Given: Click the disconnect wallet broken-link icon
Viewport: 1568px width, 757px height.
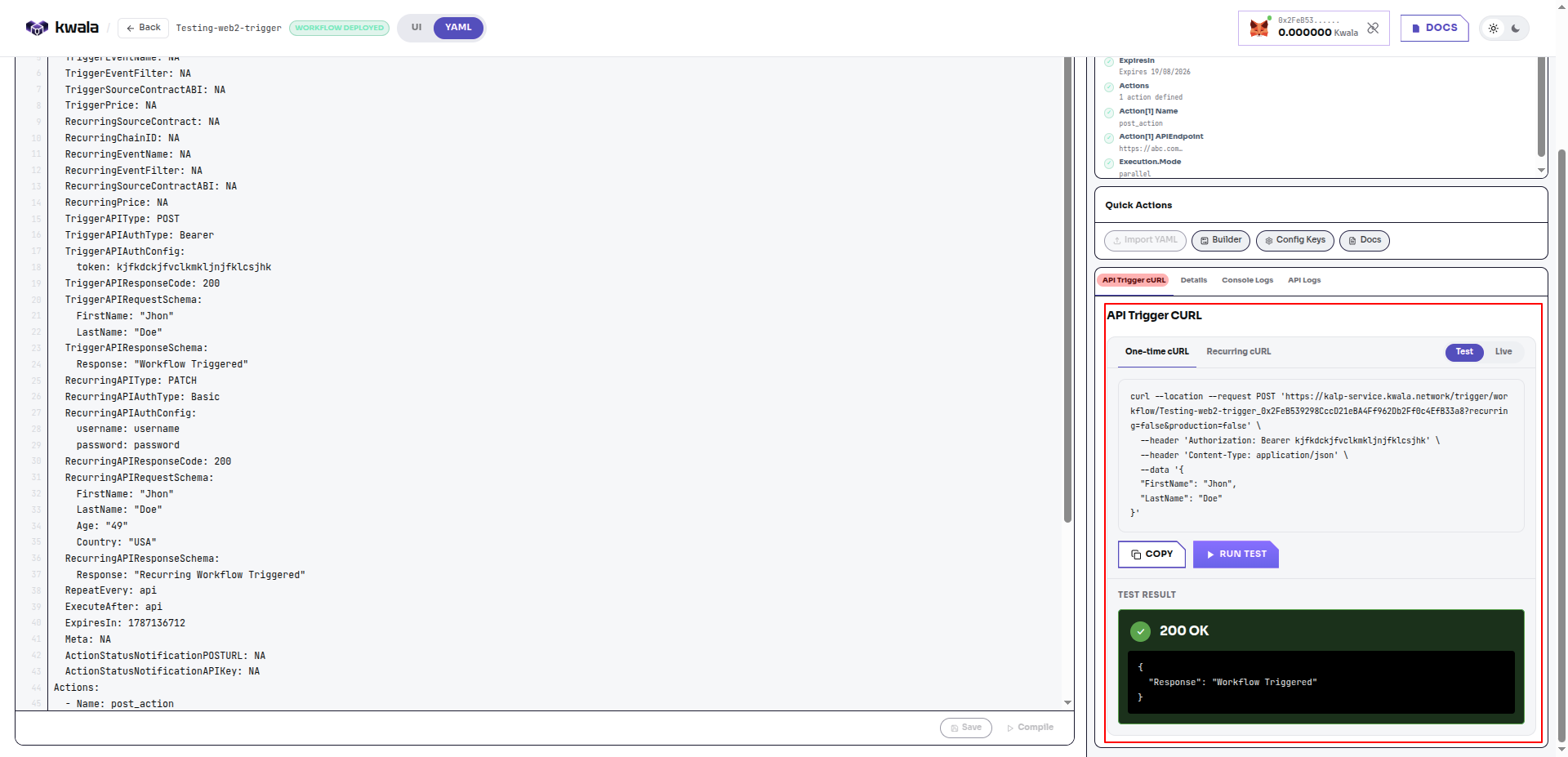Looking at the screenshot, I should (x=1373, y=28).
